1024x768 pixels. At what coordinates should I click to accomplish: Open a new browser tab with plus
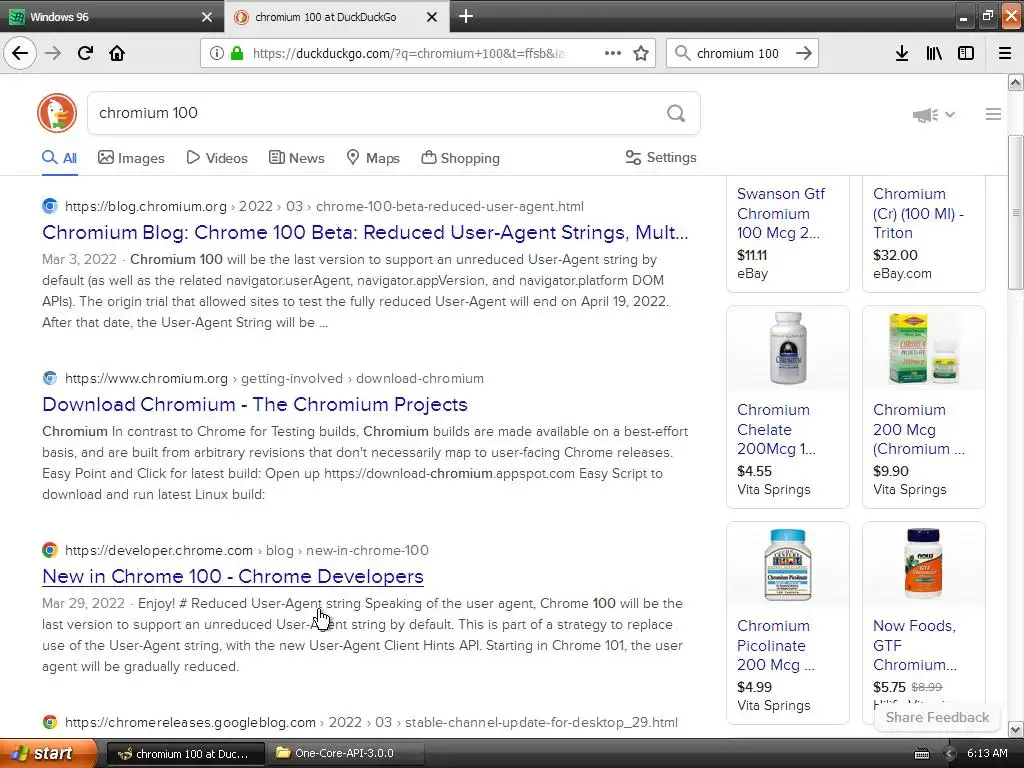[466, 16]
